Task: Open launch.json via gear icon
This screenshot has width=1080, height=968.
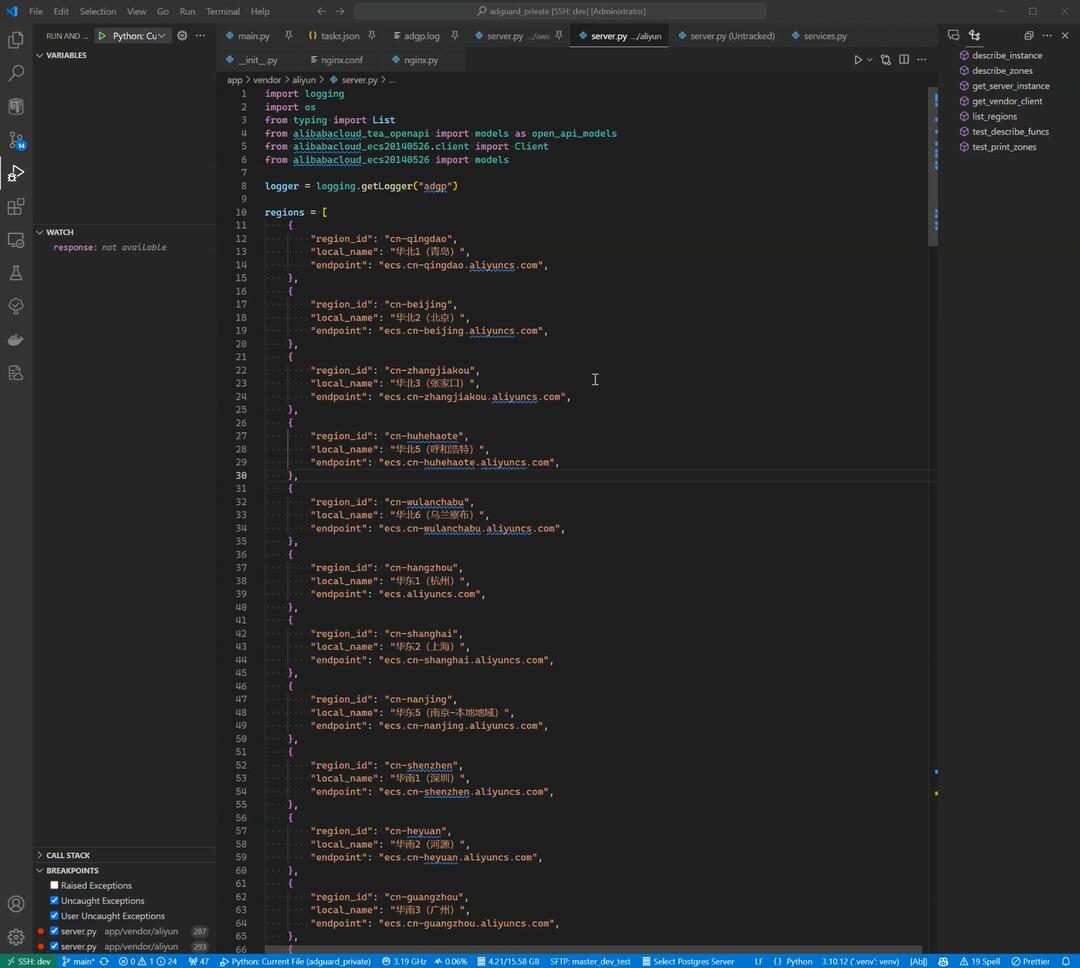Action: [x=182, y=36]
